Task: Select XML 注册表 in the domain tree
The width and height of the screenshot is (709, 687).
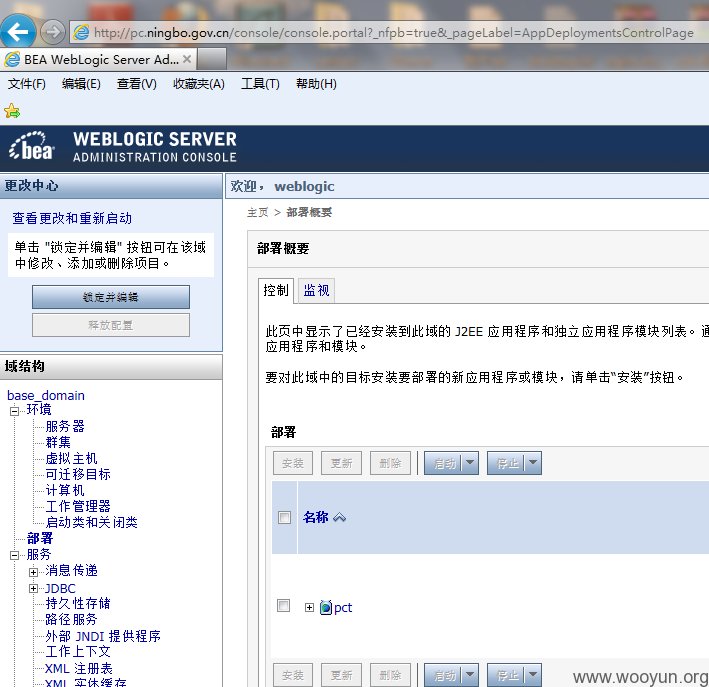Action: tap(79, 668)
